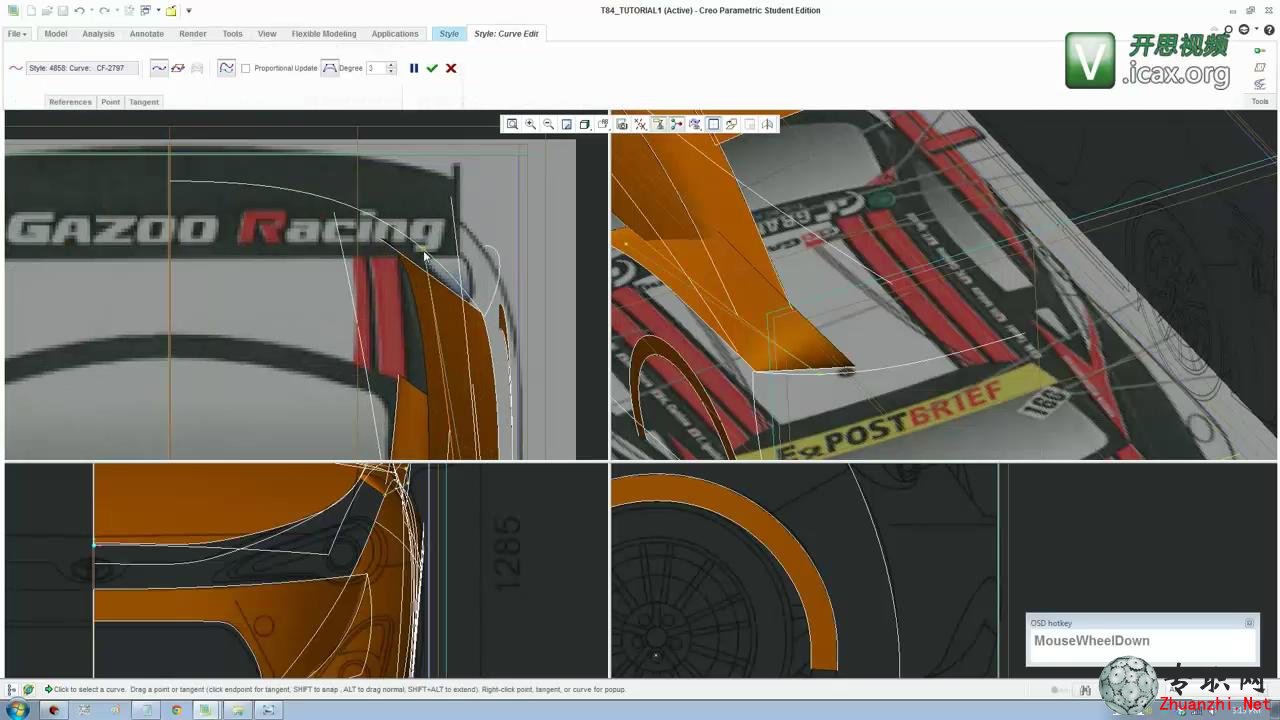This screenshot has height=720, width=1280.
Task: Open the Undo history dropdown arrow
Action: (x=92, y=11)
